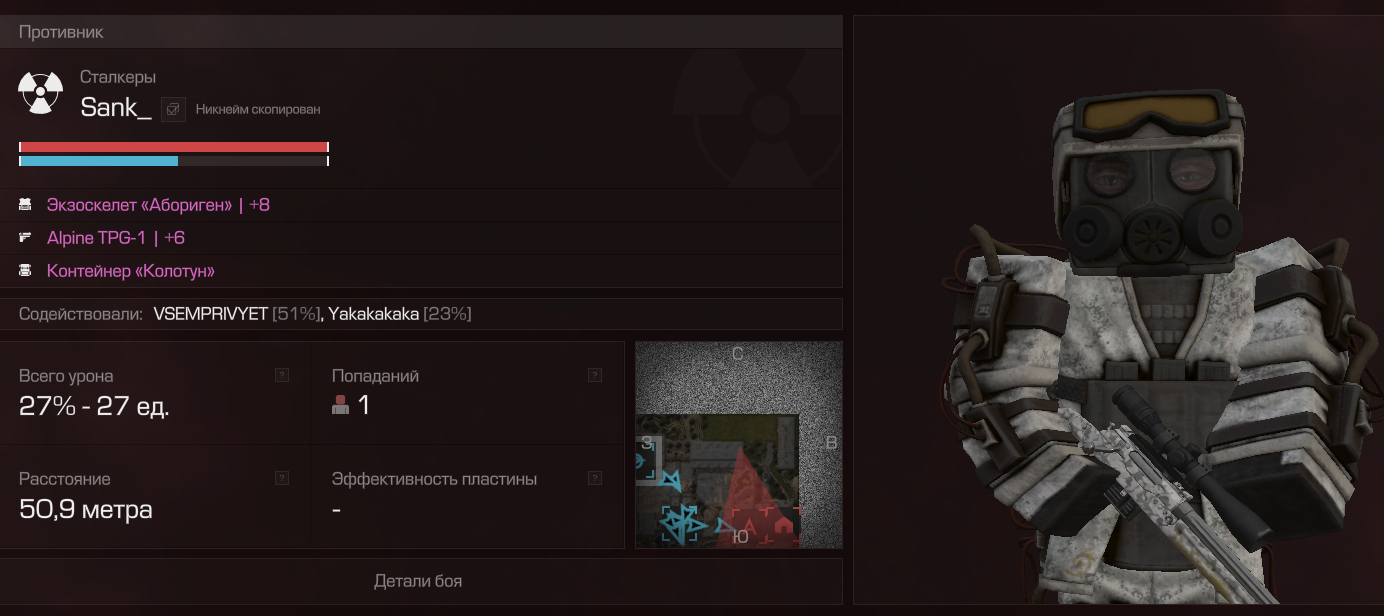Viewport: 1384px width, 616px height.
Task: Click the minimap with red cone
Action: 738,445
